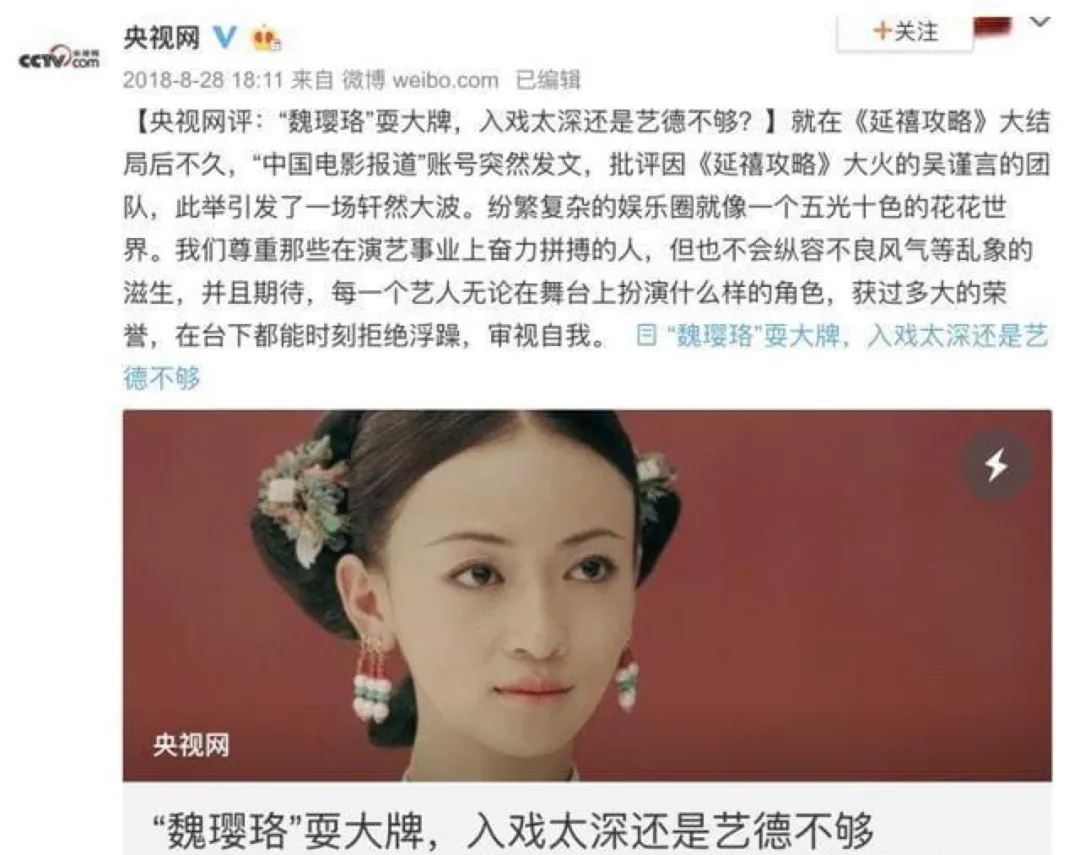Click the article icon before blue link
The height and width of the screenshot is (855, 1080).
tap(646, 336)
